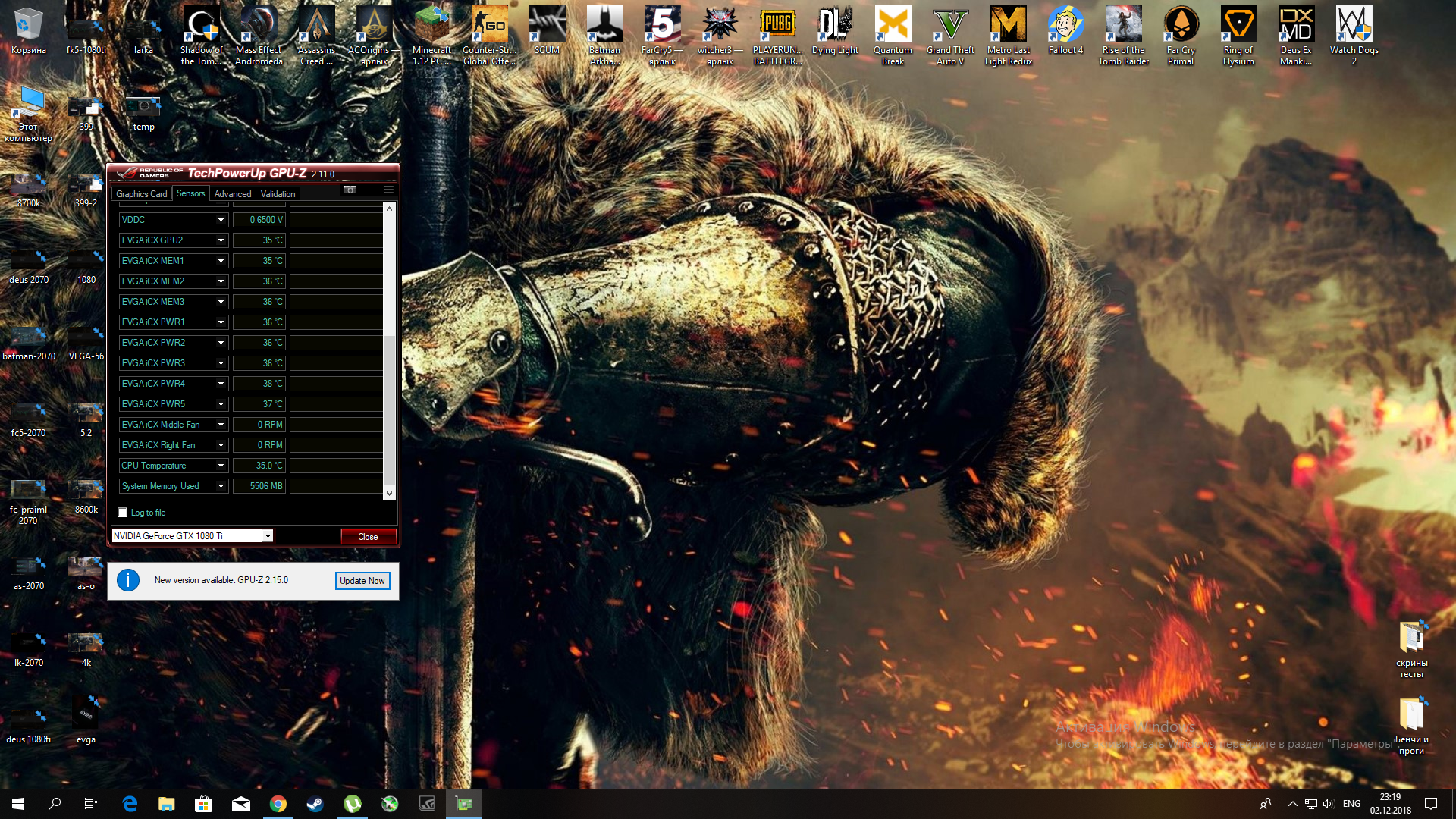
Task: Open the GPU-Z hamburger menu icon
Action: pyautogui.click(x=389, y=190)
